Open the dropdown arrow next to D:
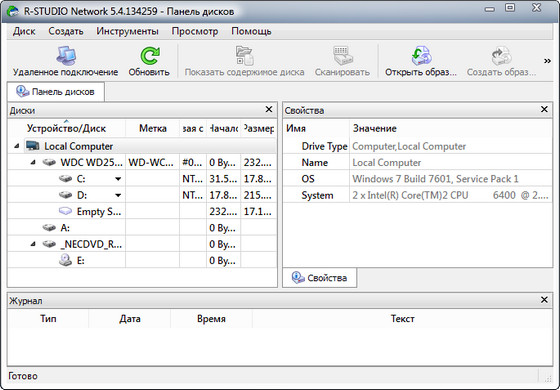This screenshot has width=560, height=390. click(118, 195)
